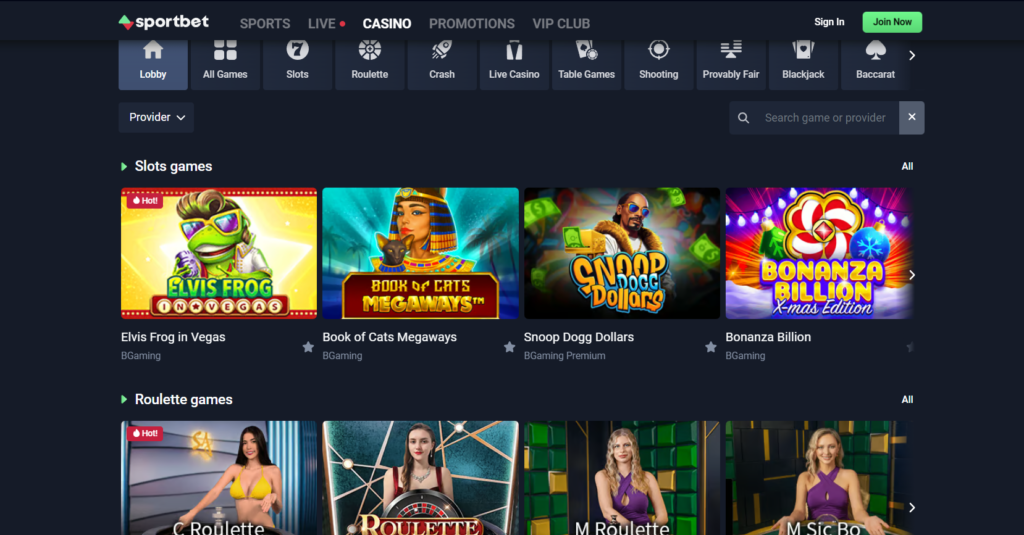1024x535 pixels.
Task: Go to the PROMOTIONS tab
Action: click(x=472, y=24)
